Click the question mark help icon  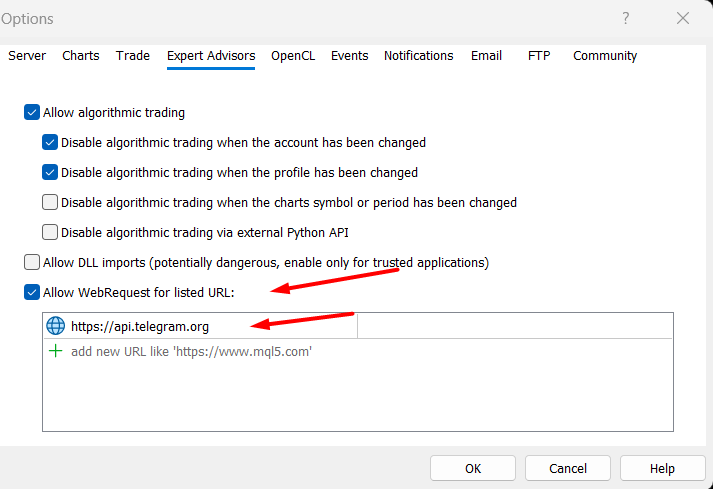626,18
